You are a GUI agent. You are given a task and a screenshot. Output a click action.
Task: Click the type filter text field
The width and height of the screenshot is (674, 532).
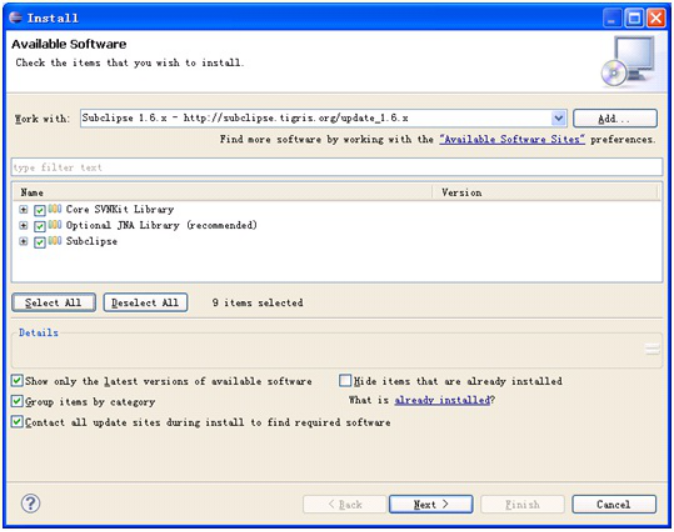336,167
